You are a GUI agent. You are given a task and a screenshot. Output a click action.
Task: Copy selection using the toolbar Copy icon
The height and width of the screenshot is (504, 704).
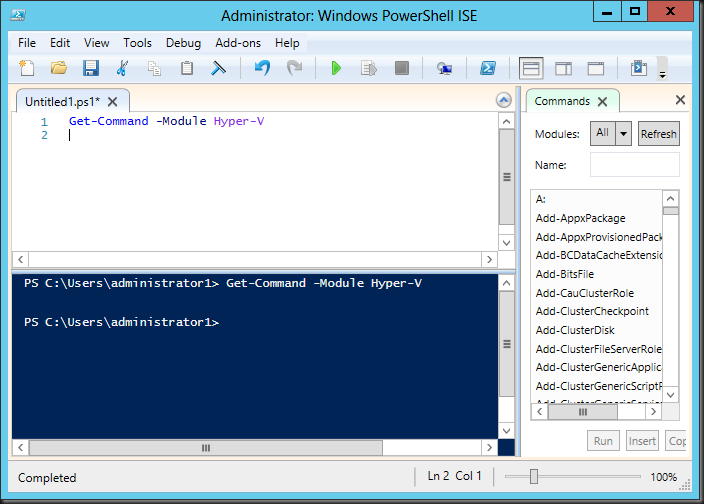[154, 68]
